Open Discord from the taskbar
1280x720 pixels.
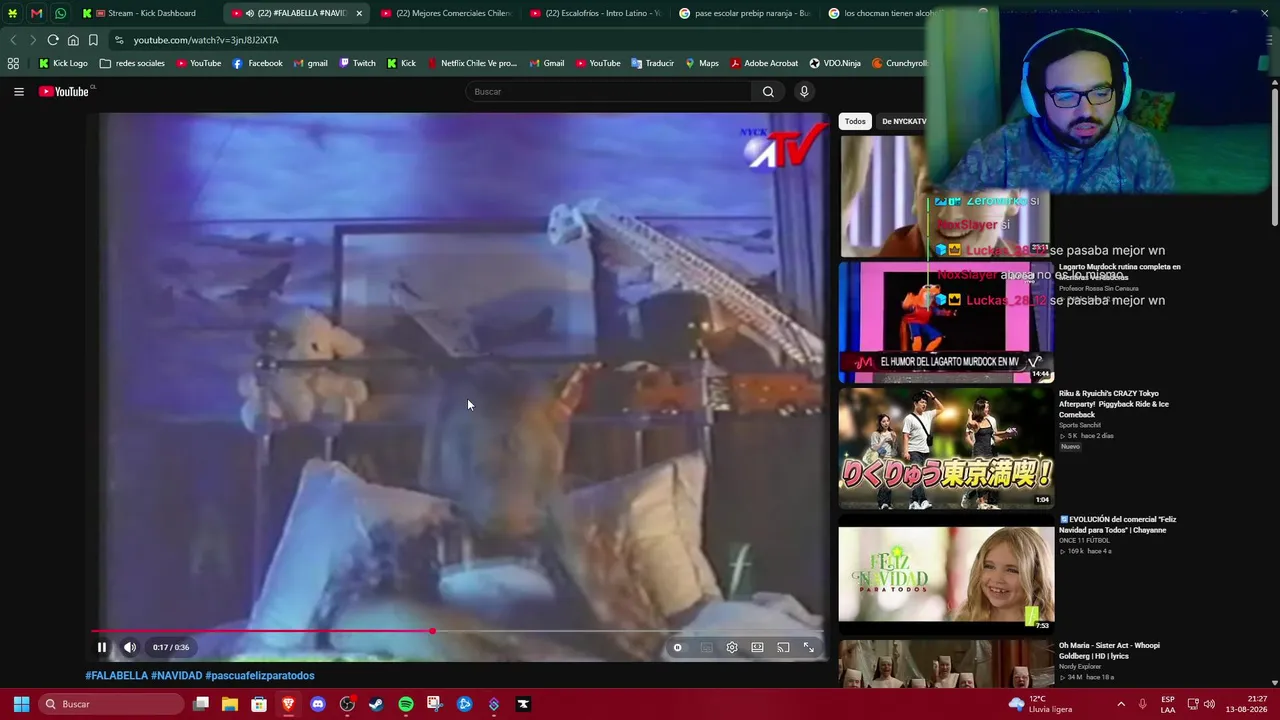coord(318,704)
